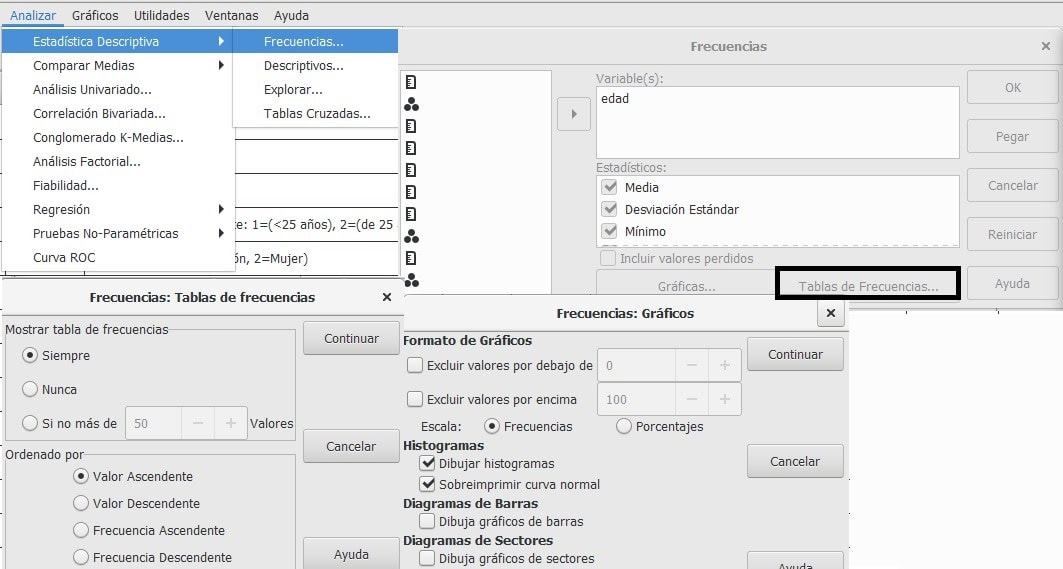The height and width of the screenshot is (569, 1063).
Task: Increase the 'Excluir valores por debajo de' value
Action: pyautogui.click(x=724, y=366)
